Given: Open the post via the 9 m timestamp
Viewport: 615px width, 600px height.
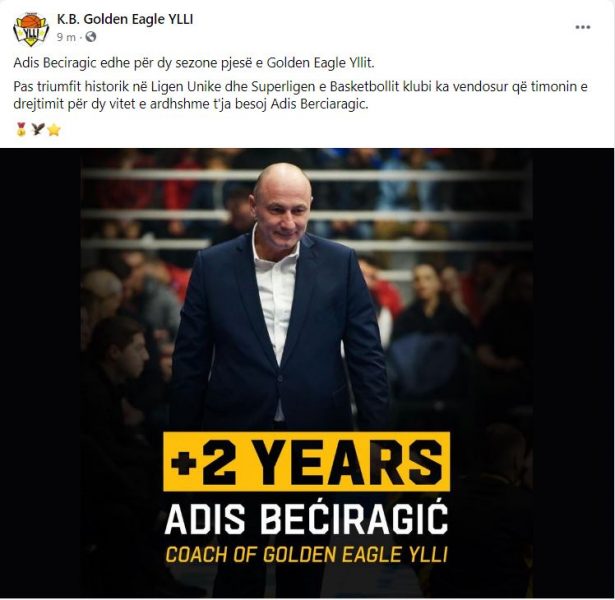Looking at the screenshot, I should [x=66, y=37].
